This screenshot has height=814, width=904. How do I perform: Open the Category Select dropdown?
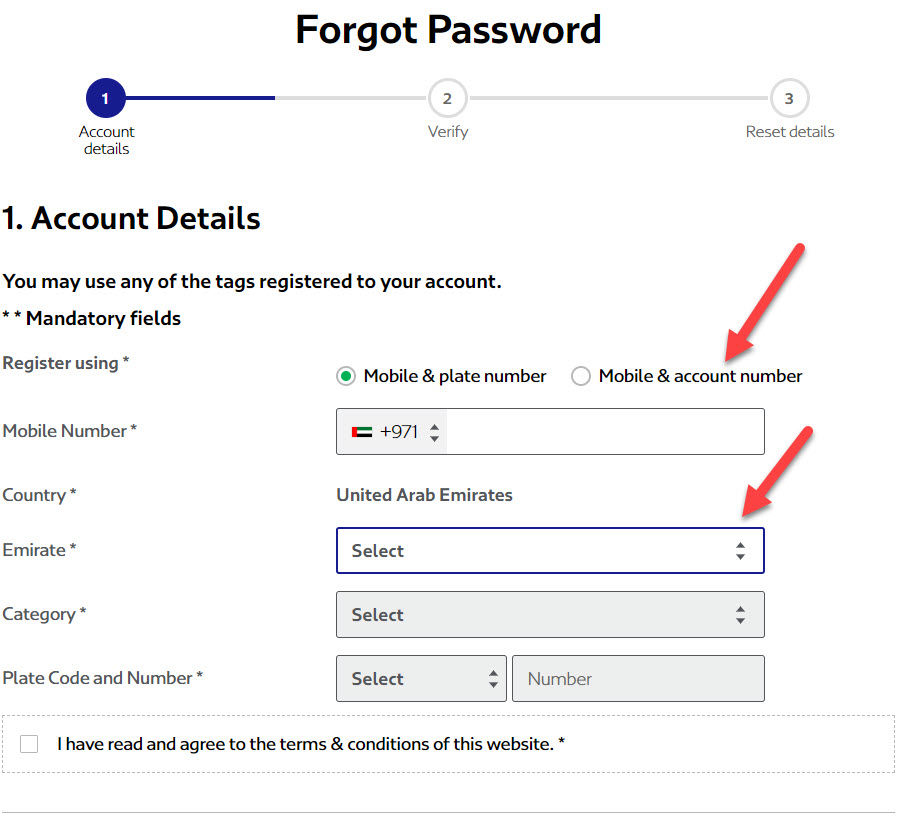550,615
